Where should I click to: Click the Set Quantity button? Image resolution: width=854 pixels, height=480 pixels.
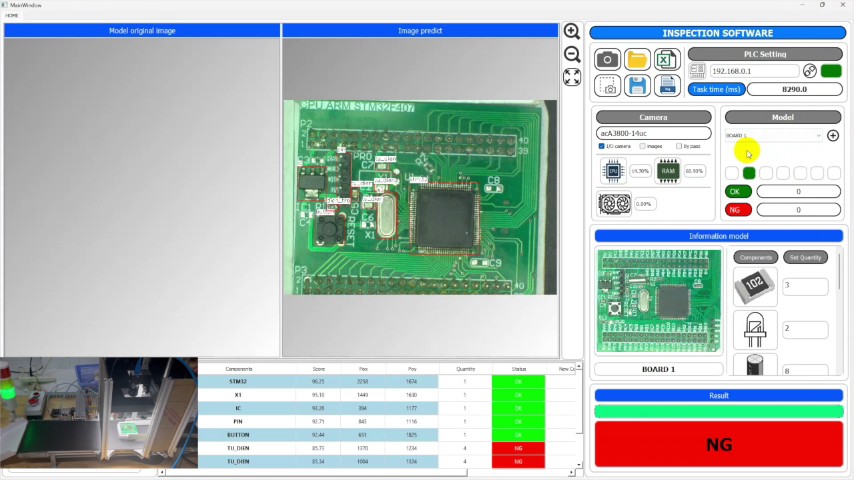pos(805,257)
